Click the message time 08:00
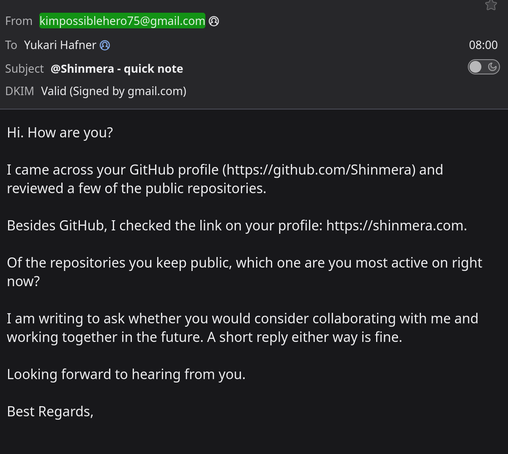508x454 pixels. click(x=483, y=45)
